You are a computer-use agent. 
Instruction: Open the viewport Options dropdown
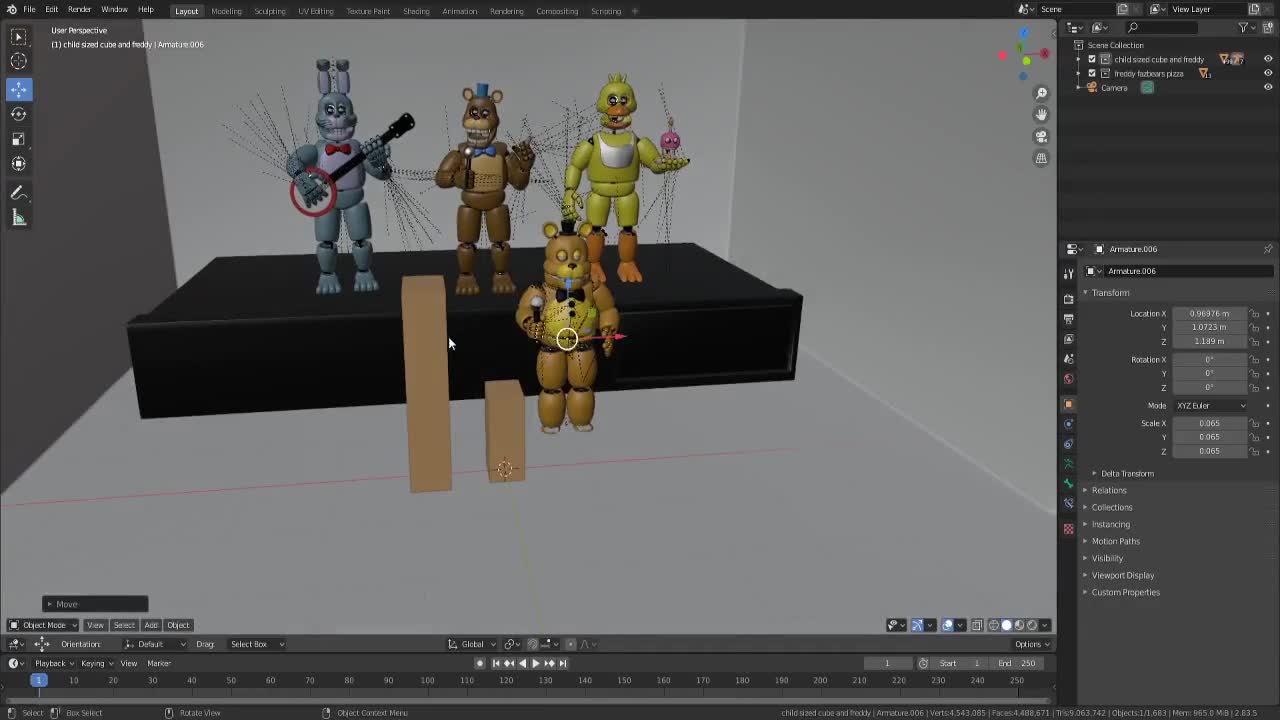pos(1032,644)
